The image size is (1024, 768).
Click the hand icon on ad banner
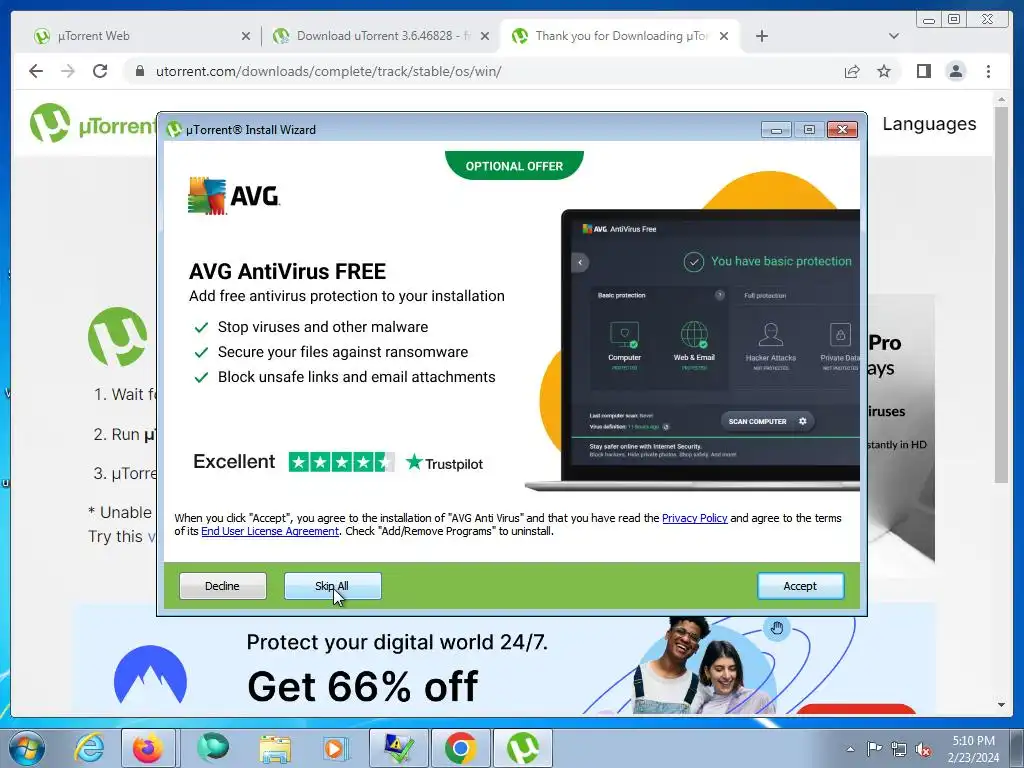click(776, 628)
